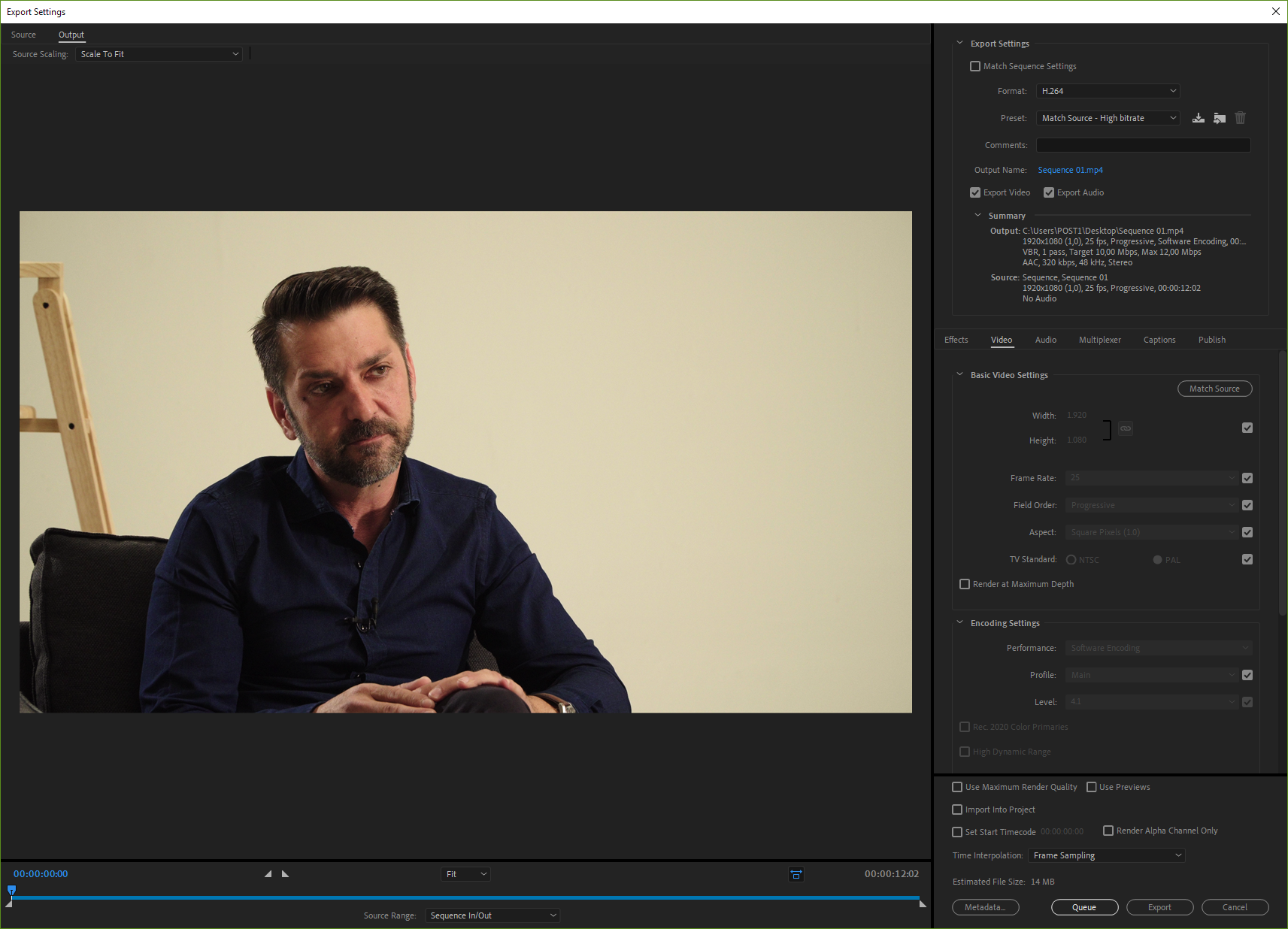
Task: Click the Delete Preset trash icon
Action: (1241, 118)
